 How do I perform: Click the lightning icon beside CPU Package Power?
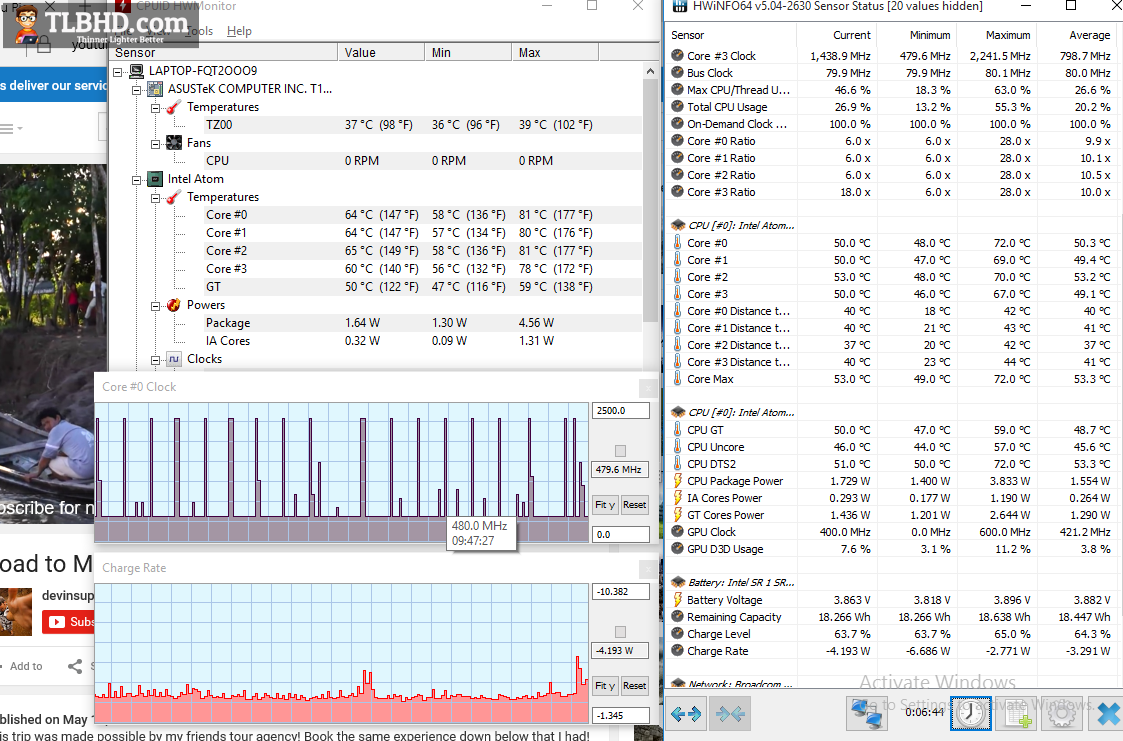(x=678, y=480)
